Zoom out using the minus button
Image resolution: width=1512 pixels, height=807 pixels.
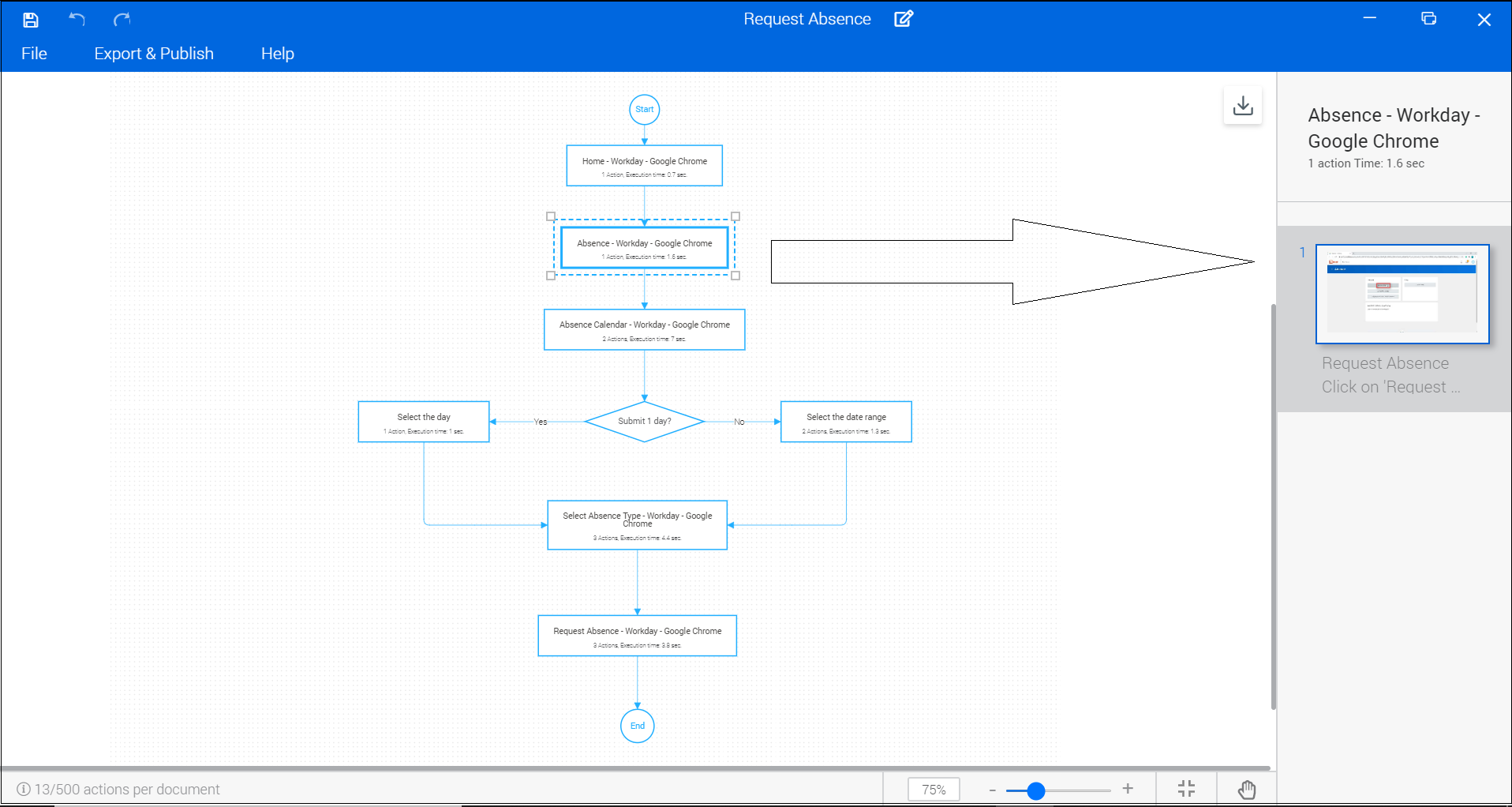(992, 788)
